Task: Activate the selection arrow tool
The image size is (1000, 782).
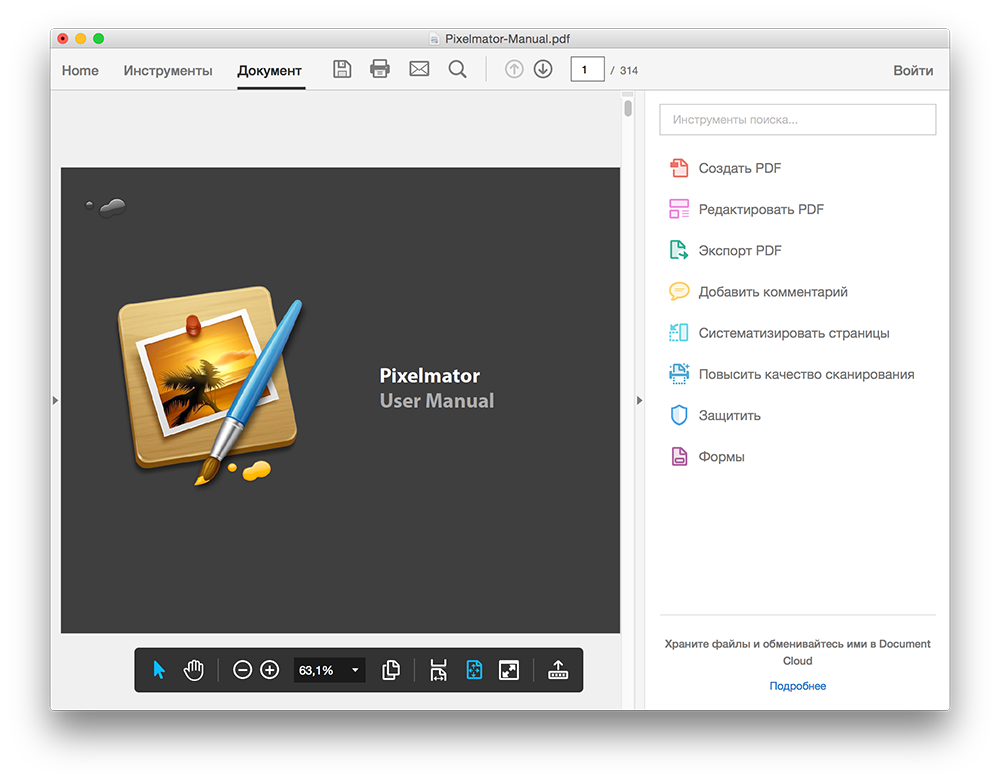Action: coord(159,670)
